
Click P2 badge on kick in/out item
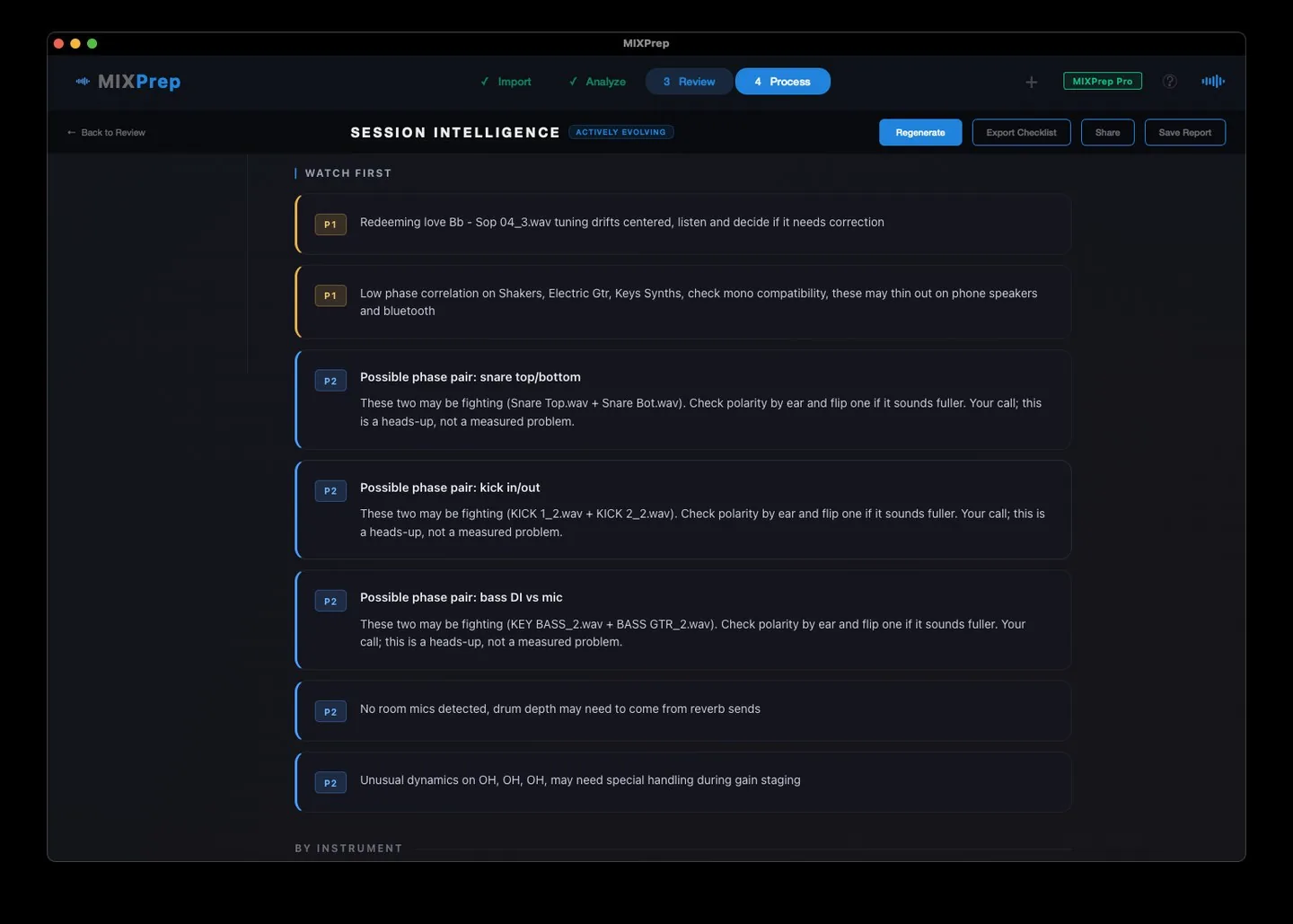click(330, 491)
